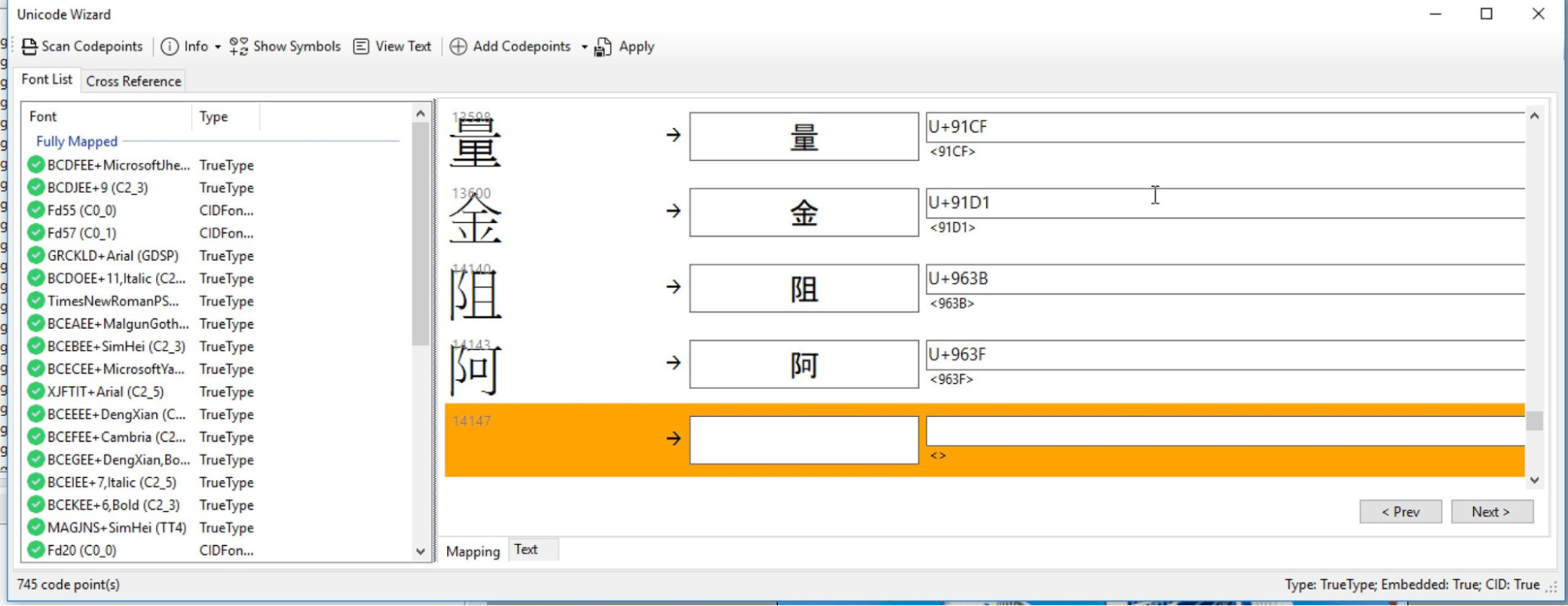1568x606 pixels.
Task: Click the Show Symbols icon
Action: [238, 47]
